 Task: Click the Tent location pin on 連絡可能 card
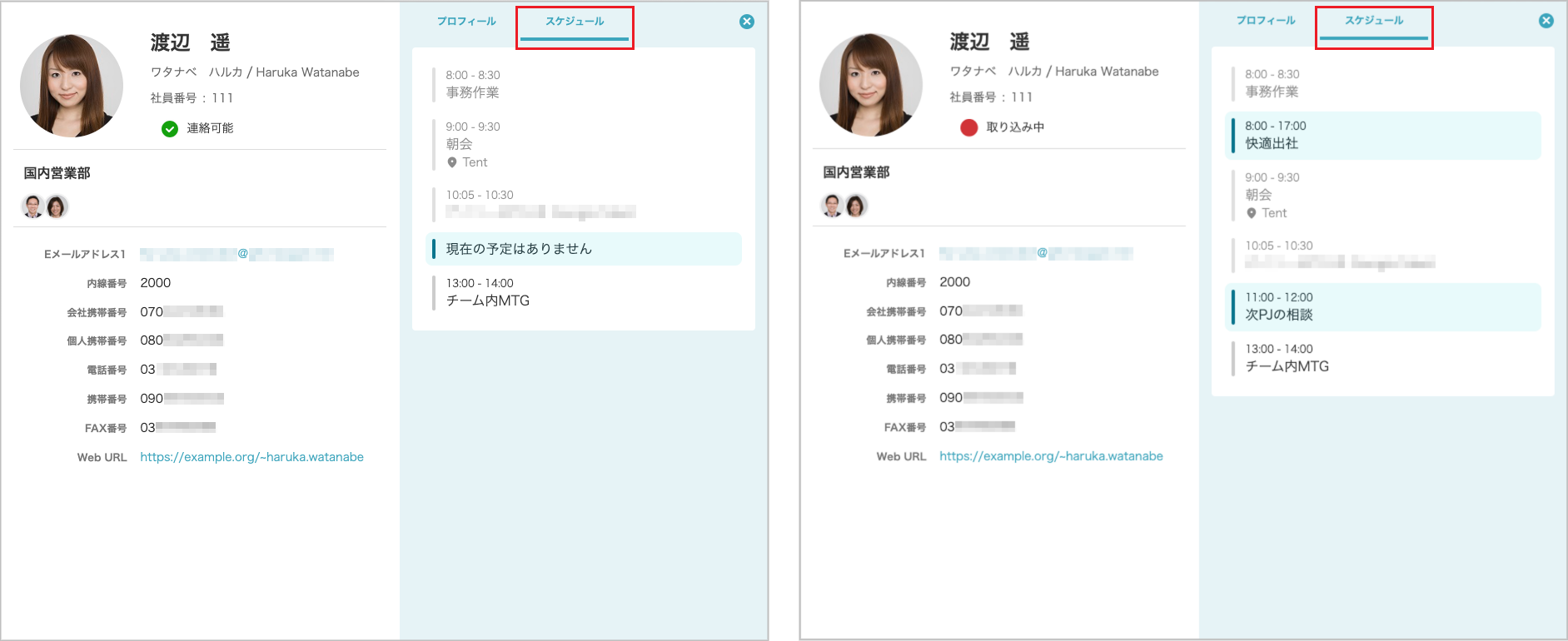[x=452, y=162]
